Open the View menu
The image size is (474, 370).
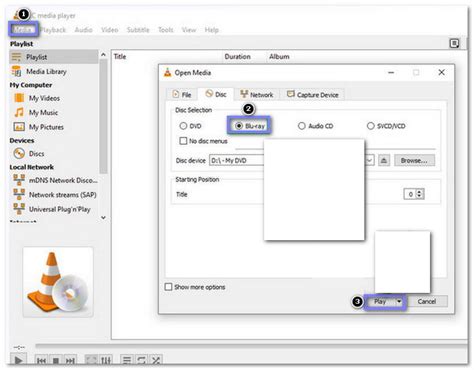[x=189, y=30]
